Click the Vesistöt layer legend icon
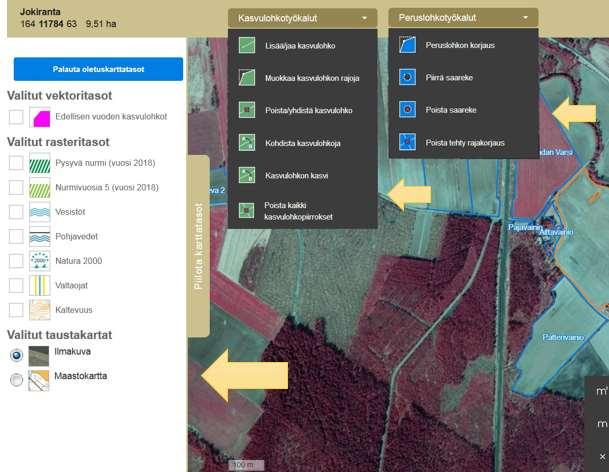This screenshot has width=609, height=472. click(x=40, y=212)
